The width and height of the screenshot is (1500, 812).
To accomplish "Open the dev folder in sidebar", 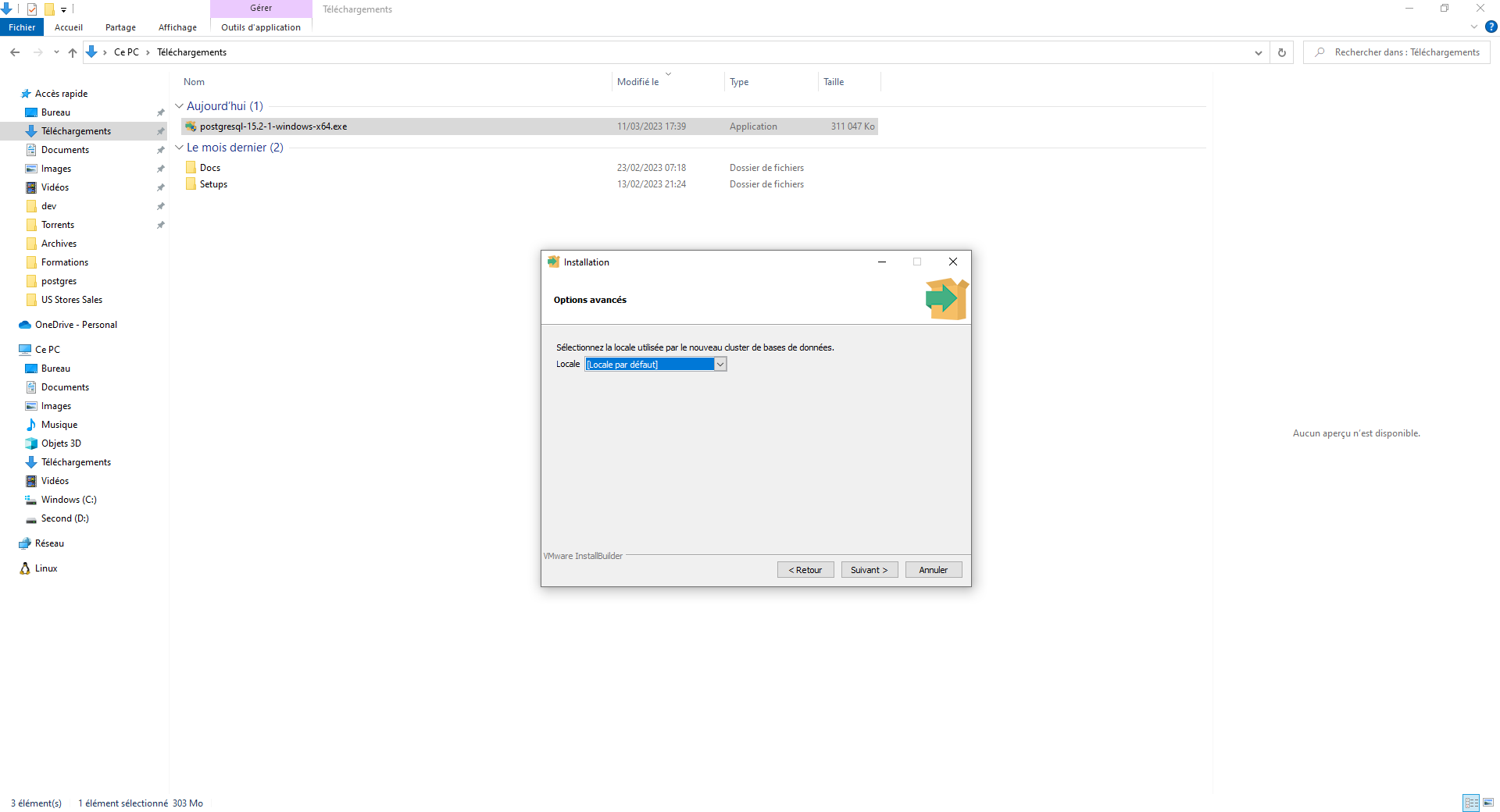I will click(48, 206).
